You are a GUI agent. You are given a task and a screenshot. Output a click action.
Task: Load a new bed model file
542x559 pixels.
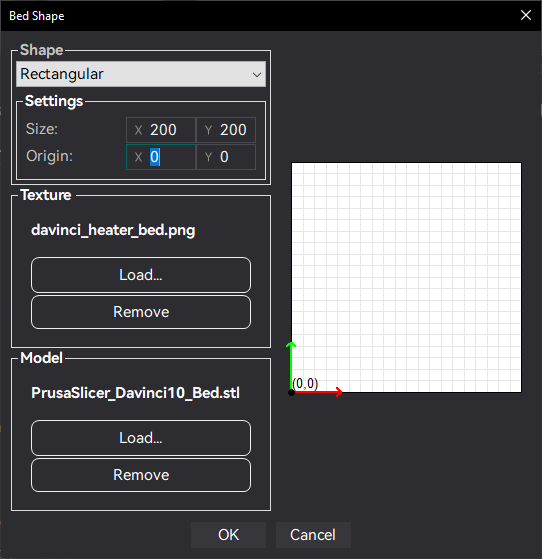click(x=141, y=438)
